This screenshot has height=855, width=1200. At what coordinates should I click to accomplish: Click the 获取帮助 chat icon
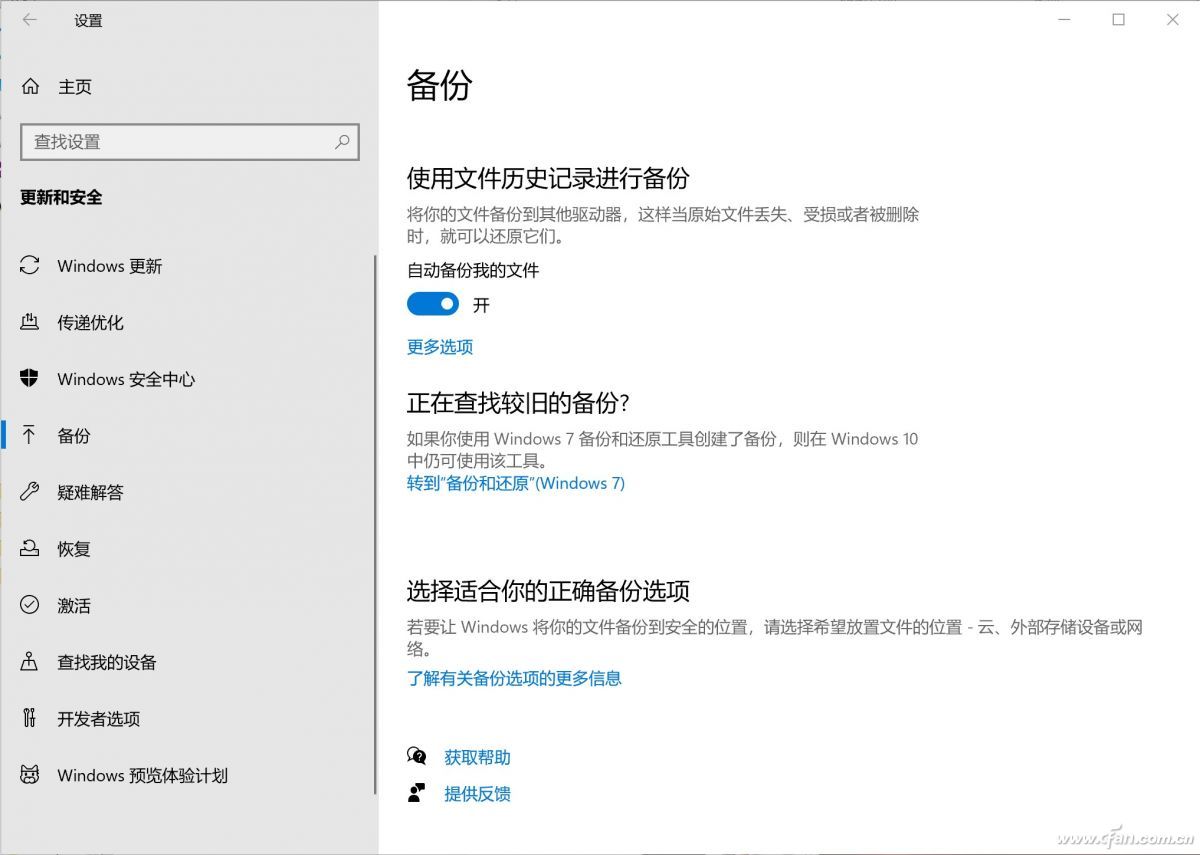[417, 756]
